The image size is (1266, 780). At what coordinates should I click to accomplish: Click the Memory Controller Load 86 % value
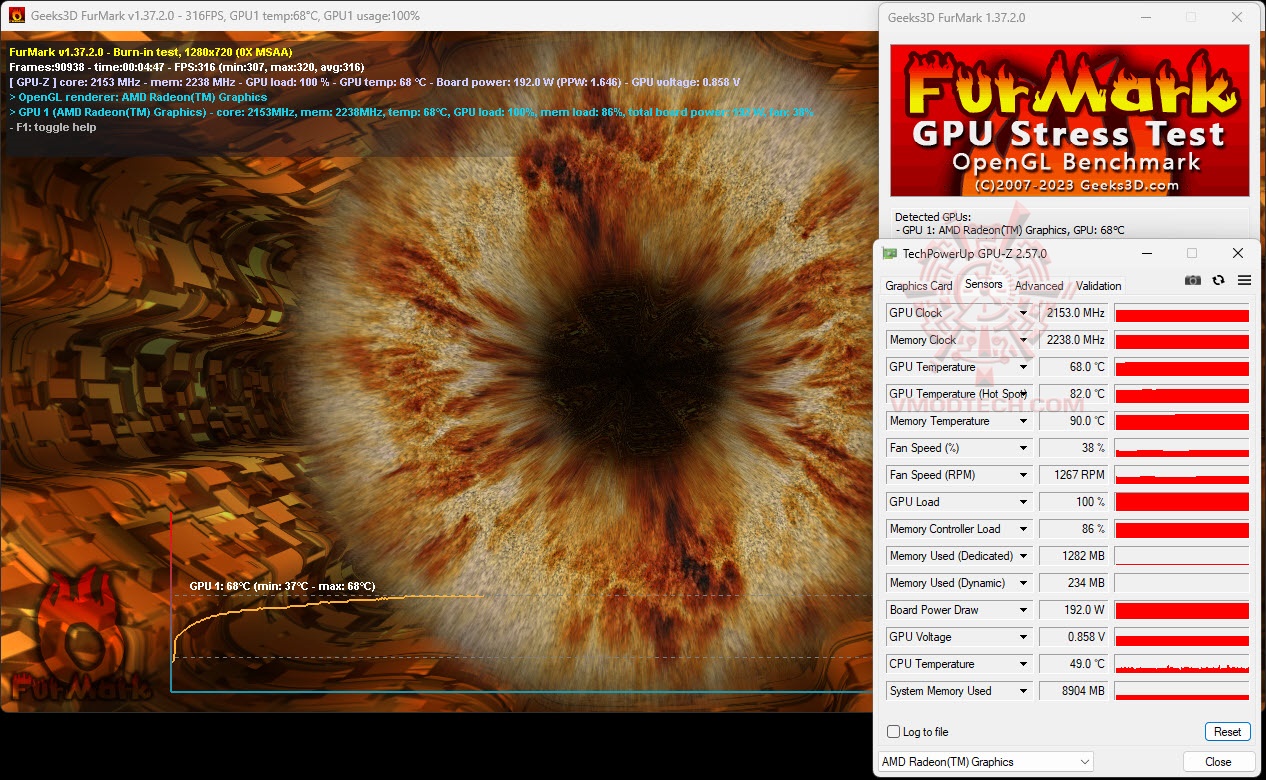tap(1073, 529)
